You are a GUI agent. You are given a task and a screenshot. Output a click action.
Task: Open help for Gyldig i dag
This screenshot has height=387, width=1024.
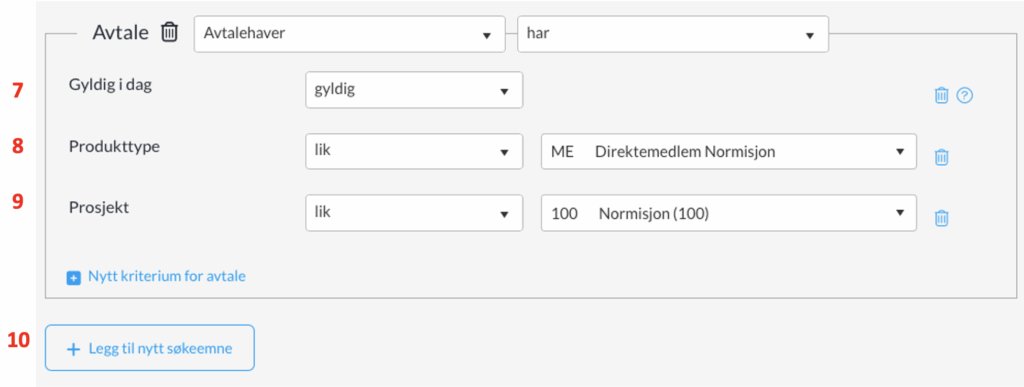(x=965, y=95)
